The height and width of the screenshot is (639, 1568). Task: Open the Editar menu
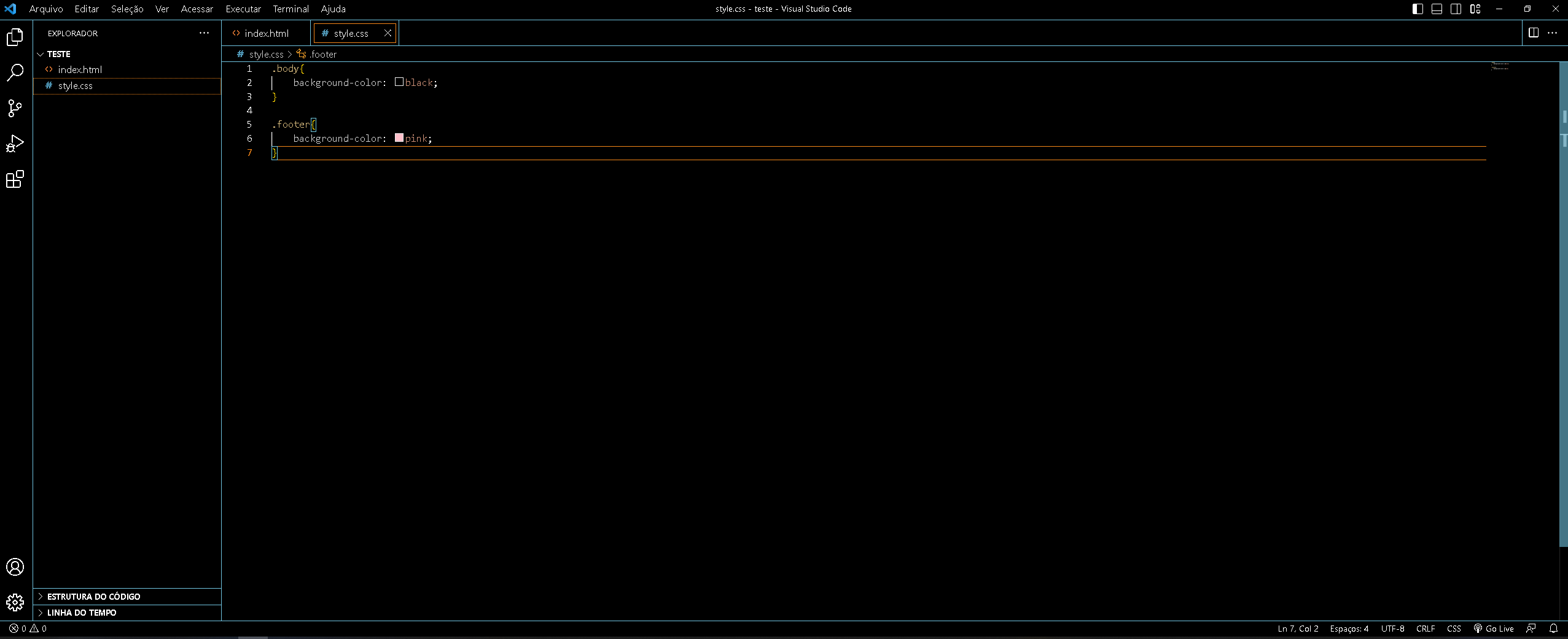click(x=87, y=9)
